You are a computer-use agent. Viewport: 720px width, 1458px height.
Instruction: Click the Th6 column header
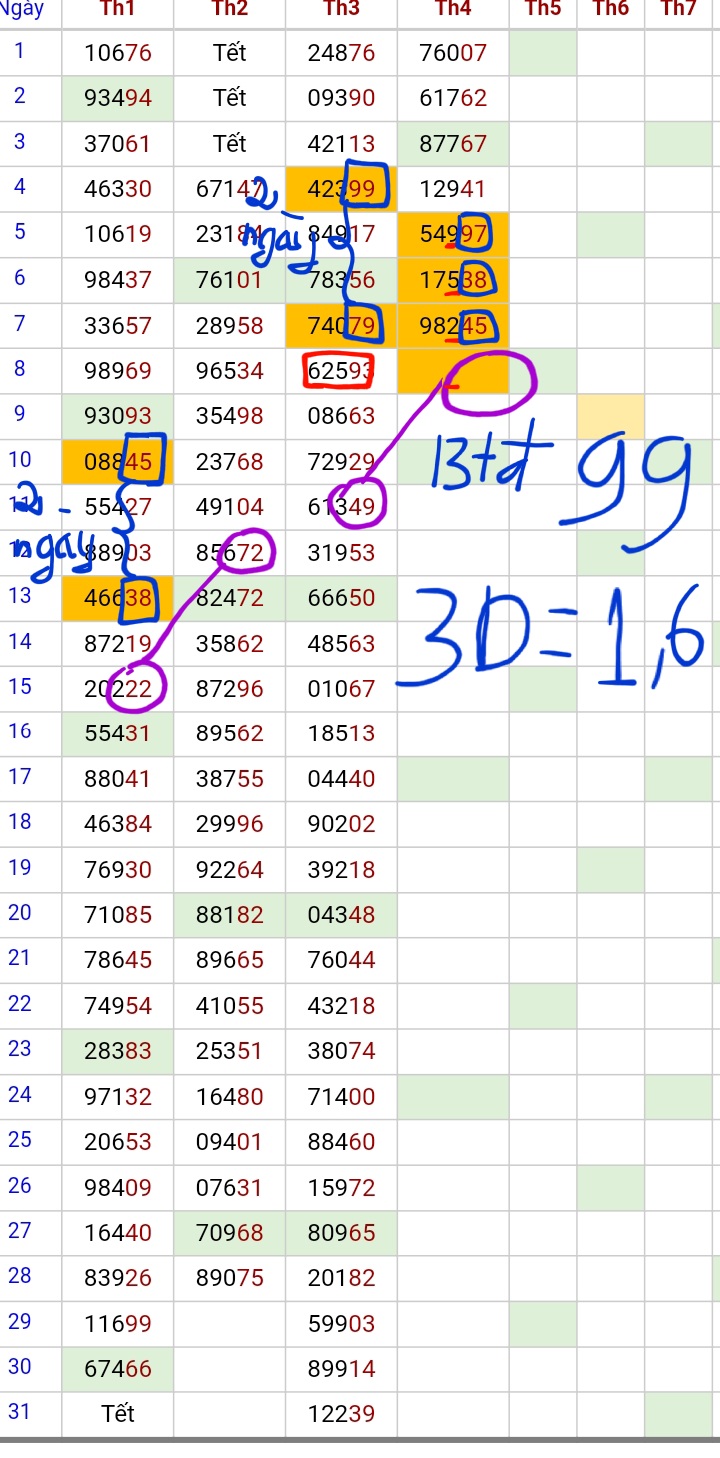(611, 9)
